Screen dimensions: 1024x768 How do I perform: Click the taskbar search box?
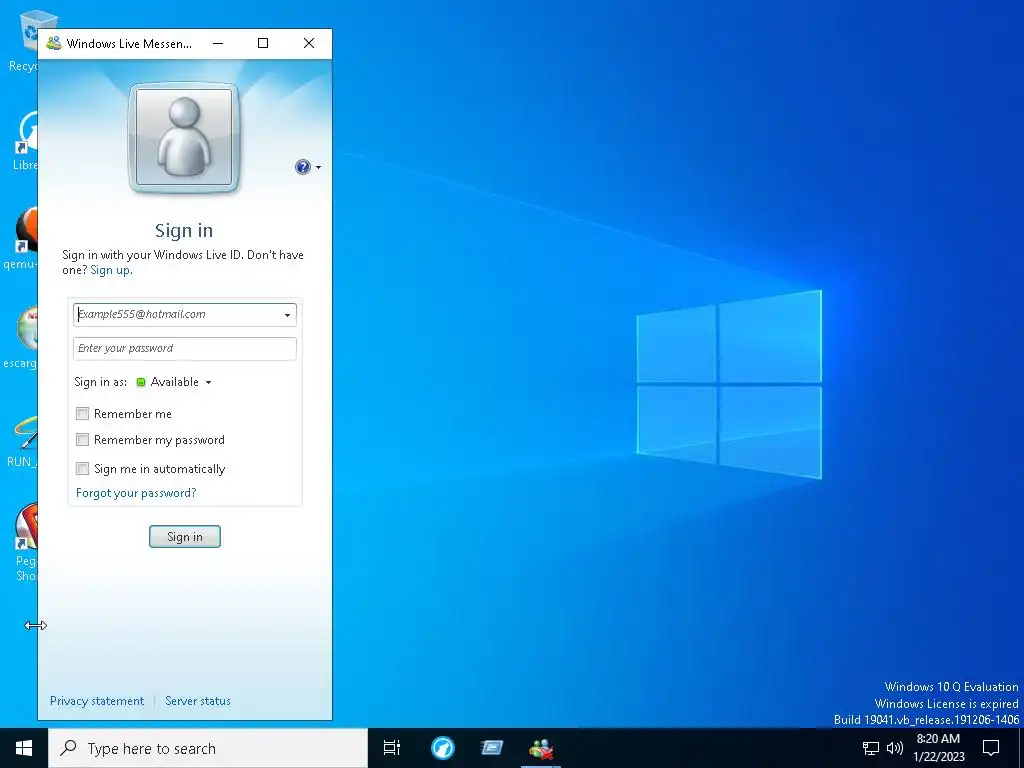pos(208,748)
